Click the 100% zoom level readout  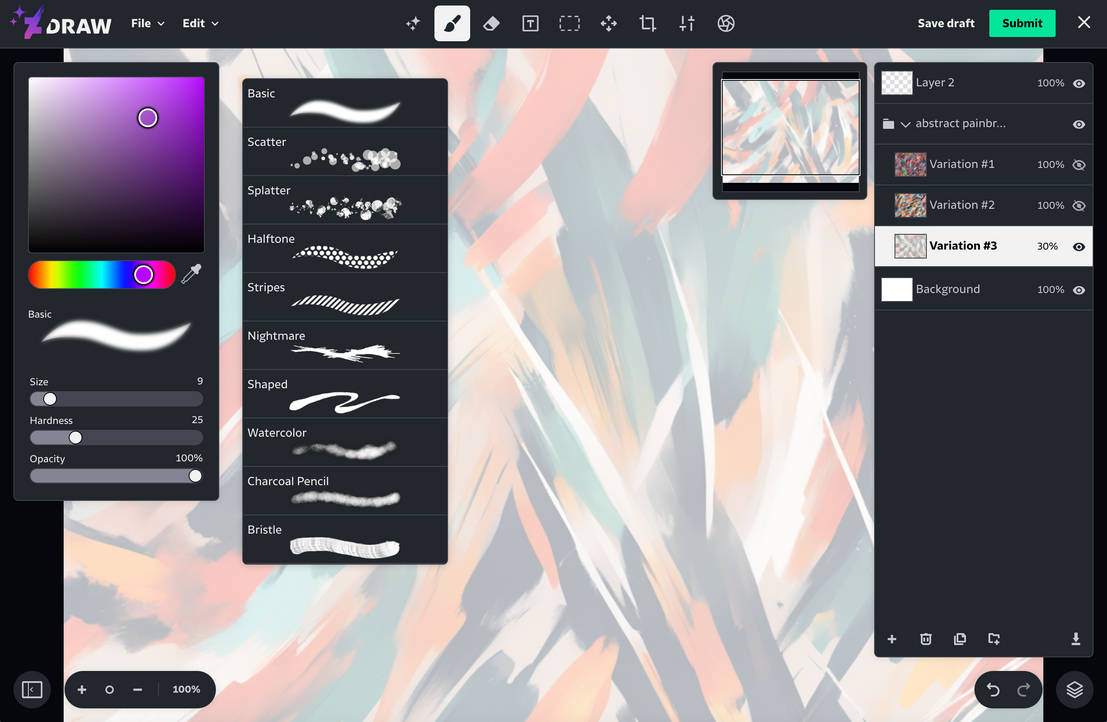(186, 690)
